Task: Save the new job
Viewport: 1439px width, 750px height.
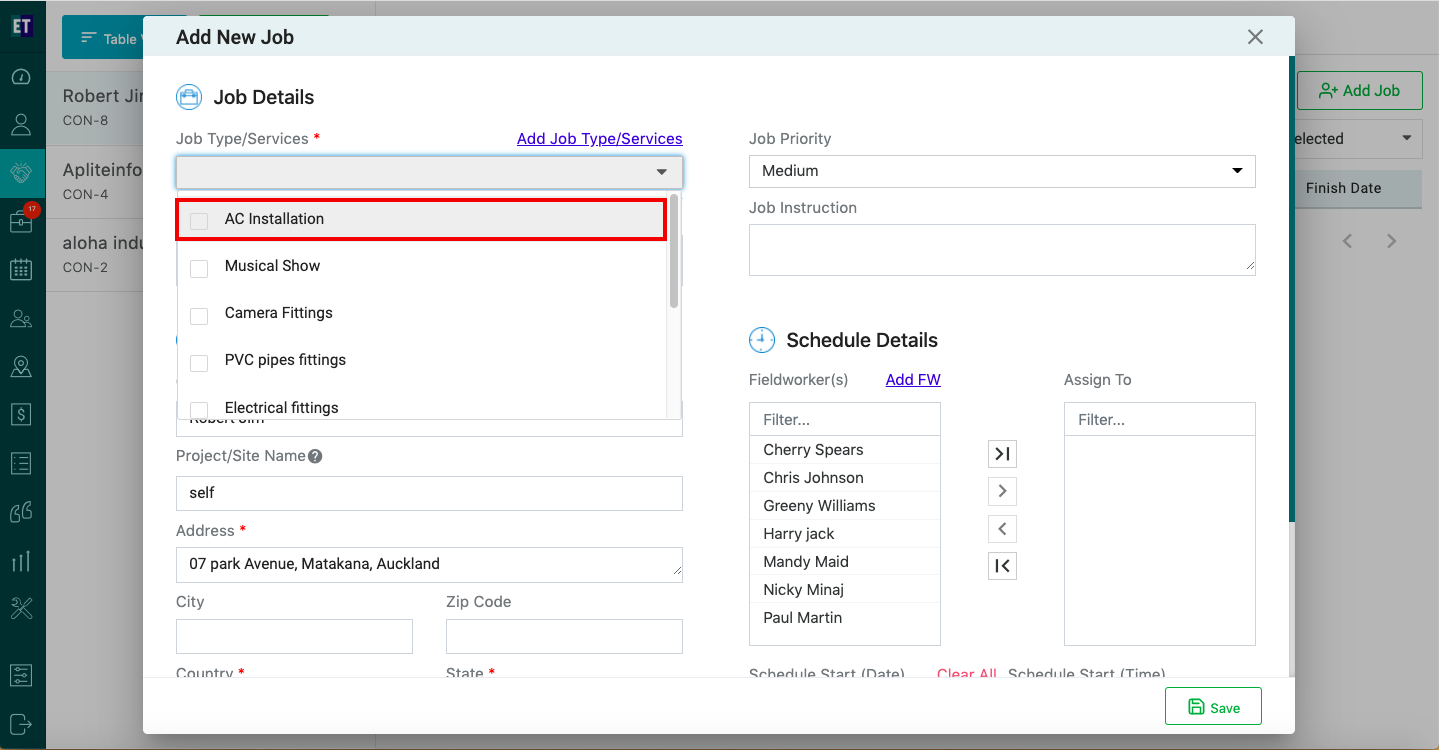Action: (x=1213, y=707)
